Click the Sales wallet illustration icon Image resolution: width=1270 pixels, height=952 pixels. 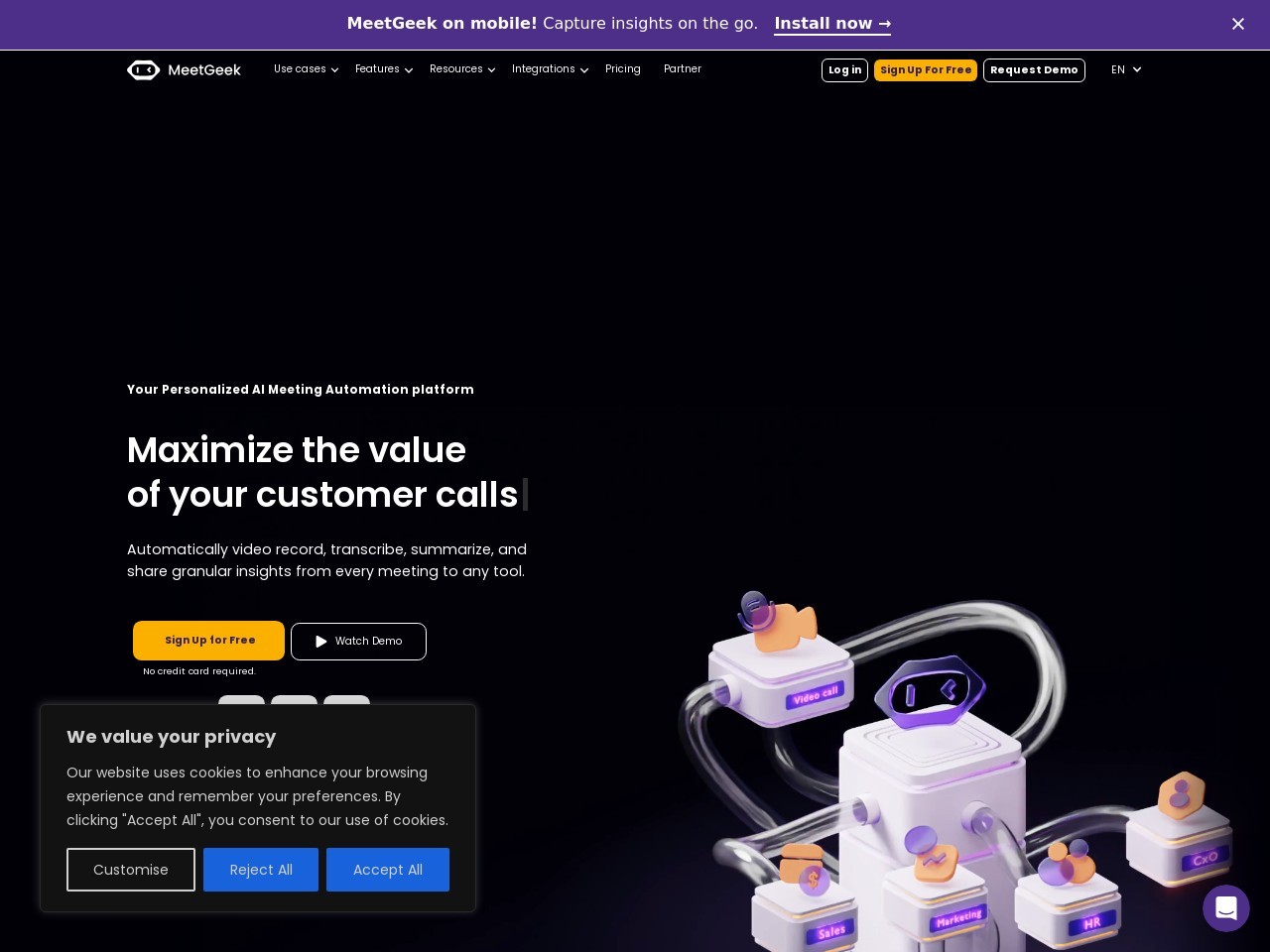tap(806, 869)
